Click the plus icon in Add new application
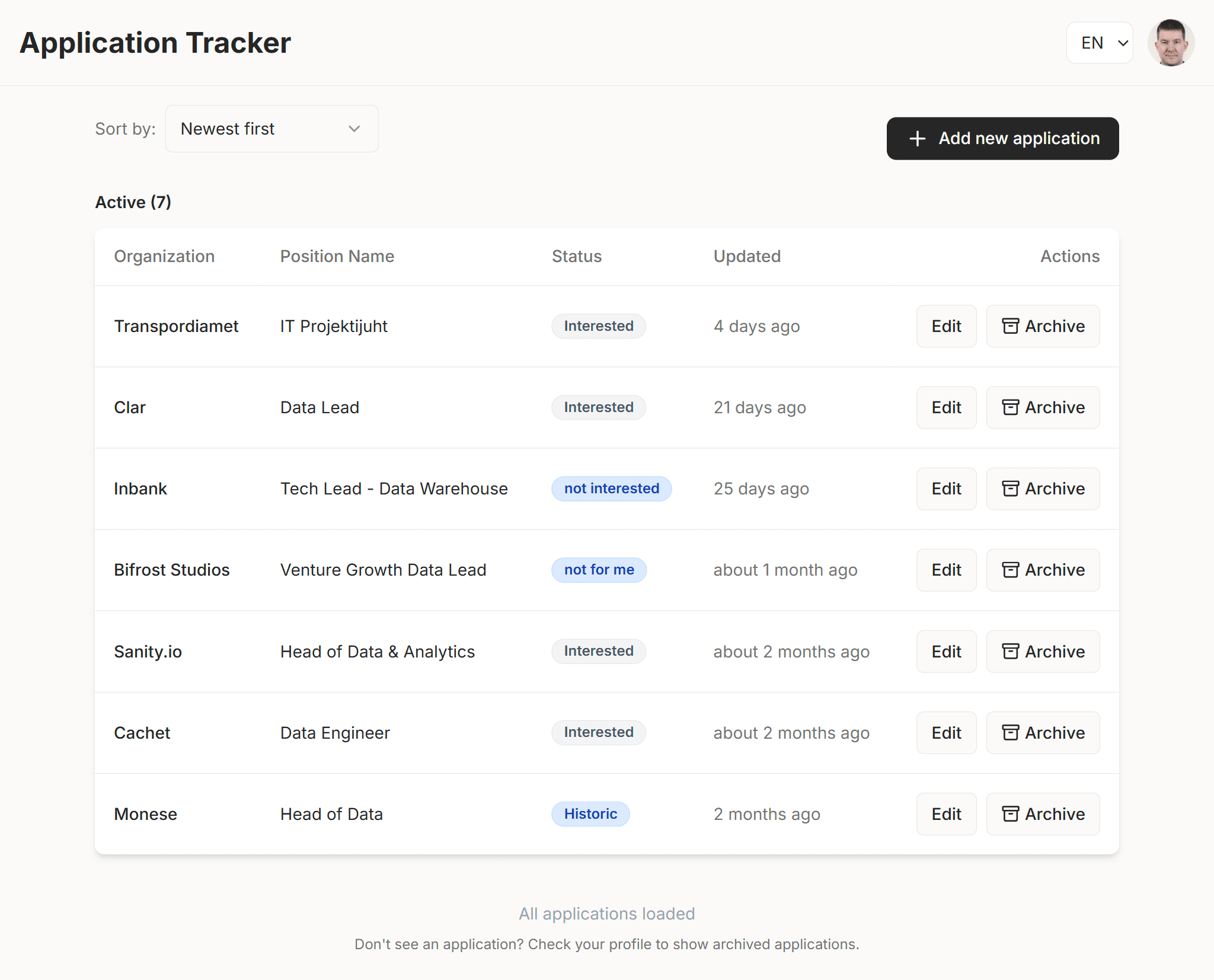This screenshot has height=980, width=1214. 916,138
